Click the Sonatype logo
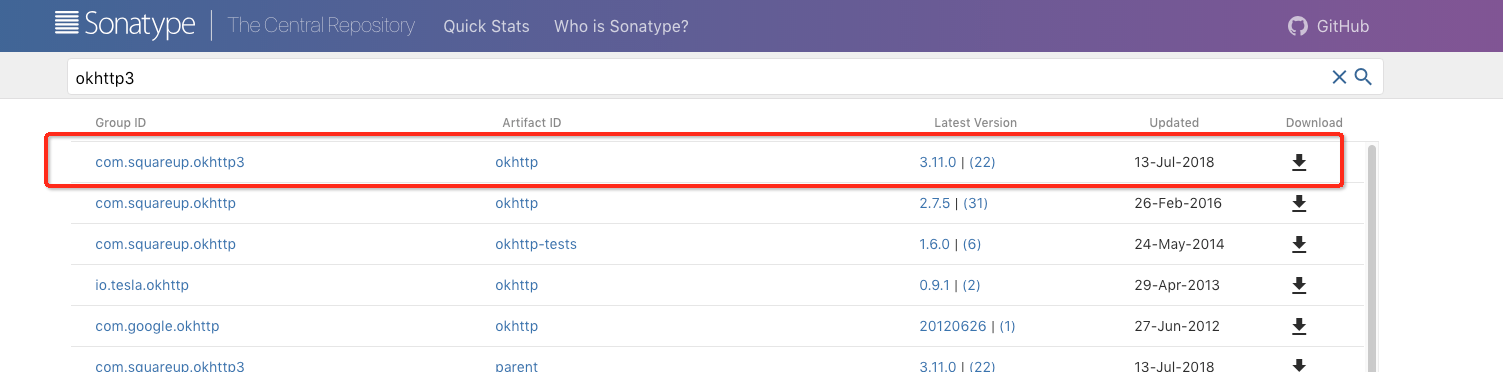This screenshot has width=1503, height=372. pos(125,25)
